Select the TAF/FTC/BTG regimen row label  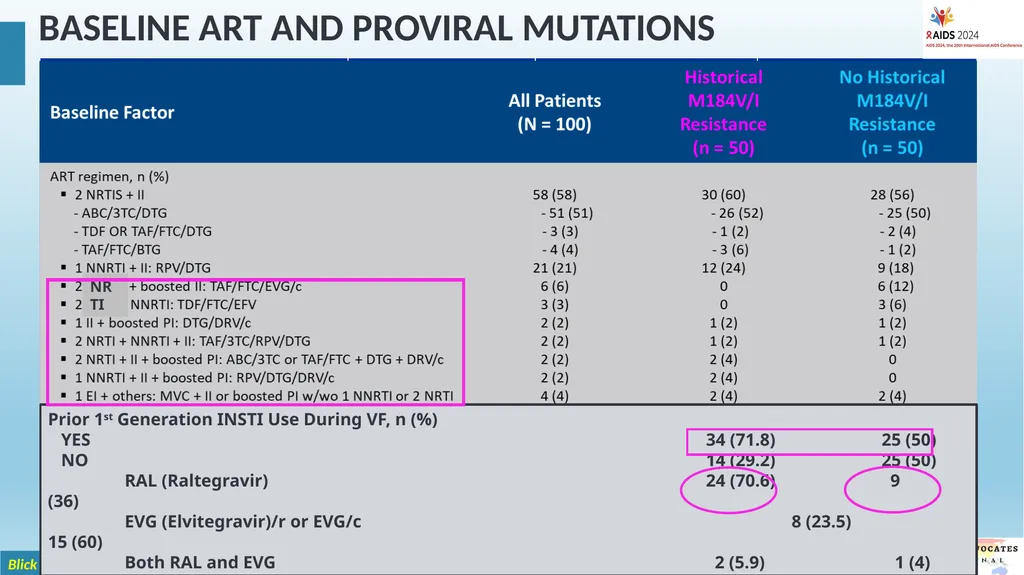tap(117, 250)
